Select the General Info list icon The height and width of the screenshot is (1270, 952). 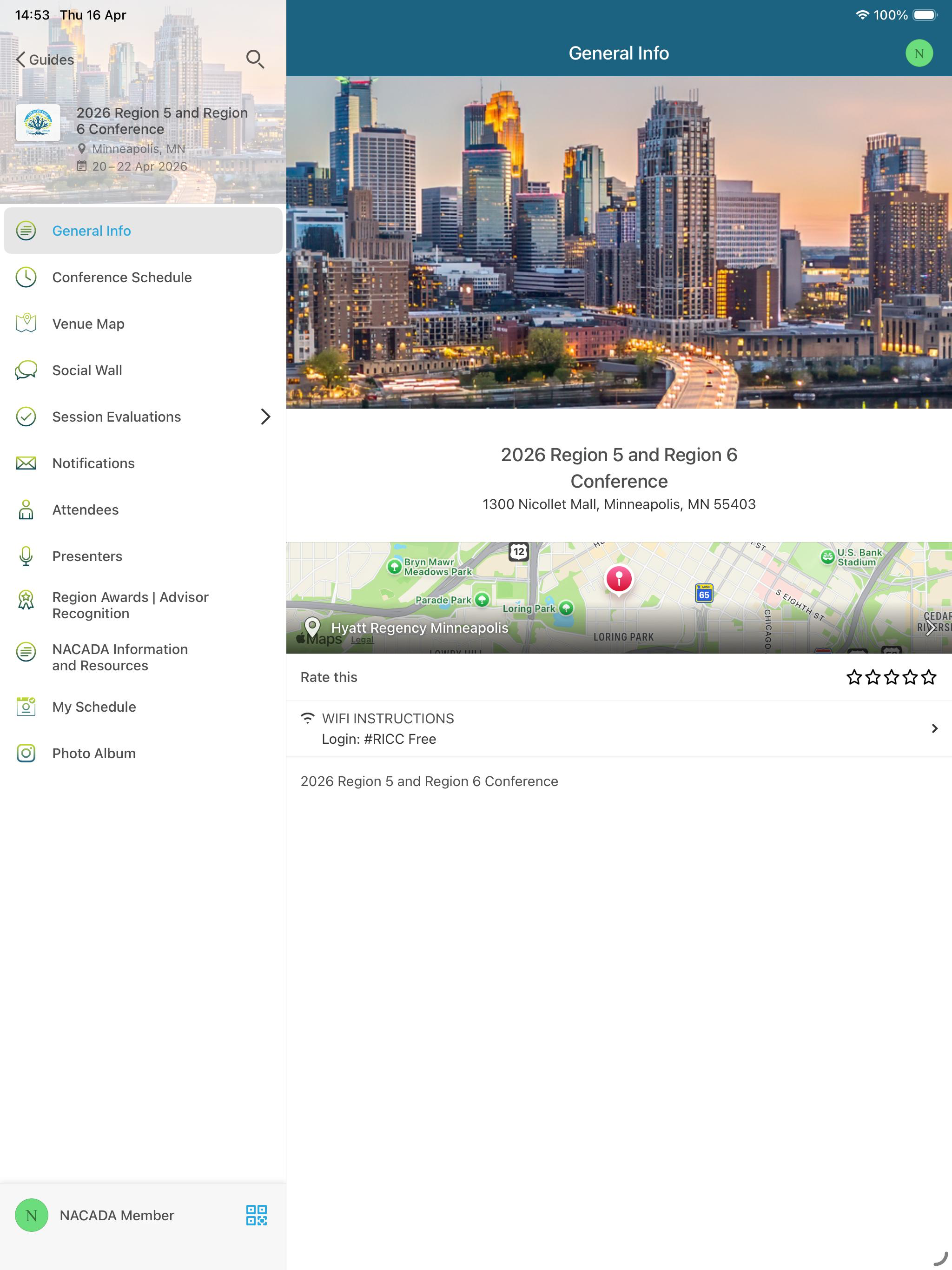pos(26,231)
